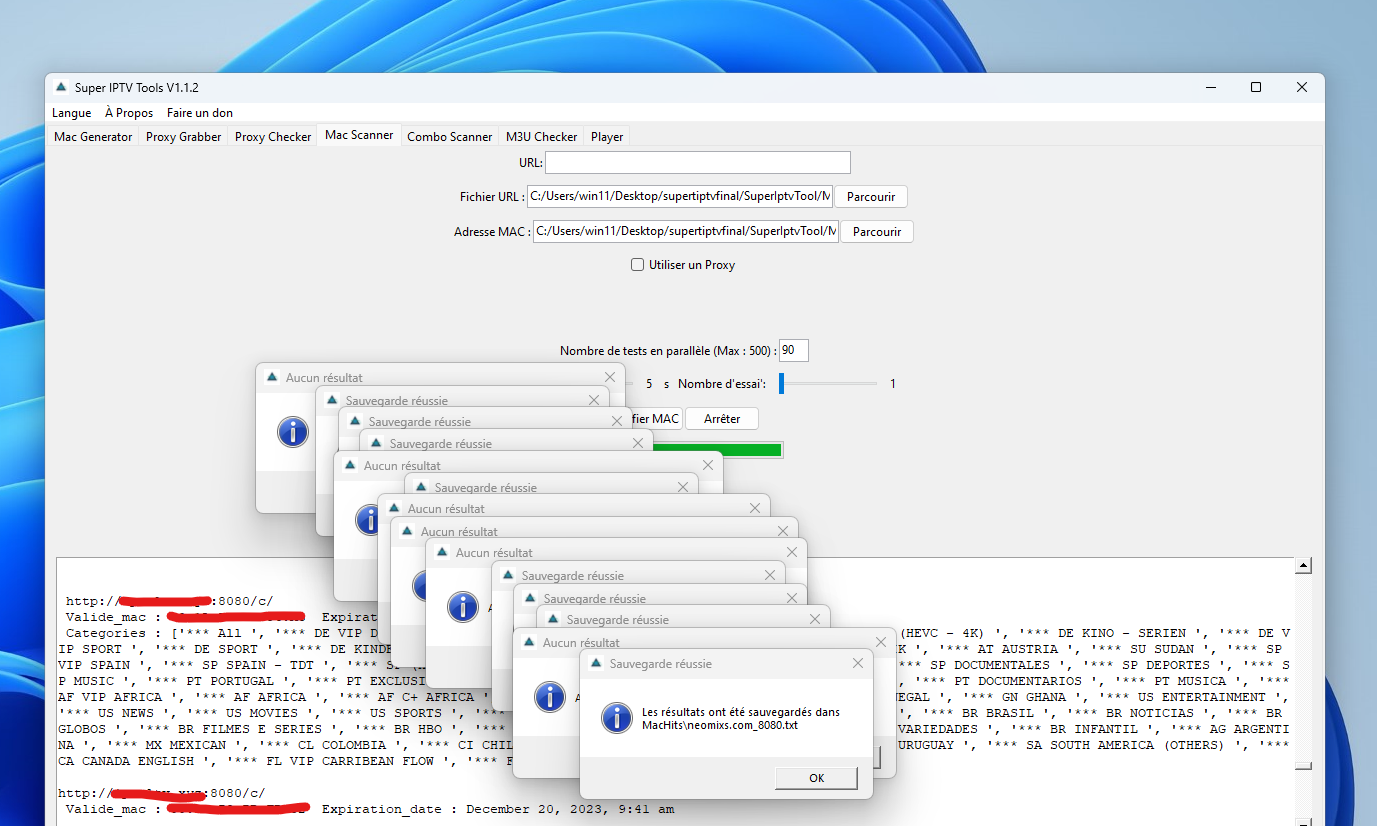The height and width of the screenshot is (826, 1377).
Task: Enable the 'Utiliser un Proxy' checkbox
Action: pyautogui.click(x=637, y=265)
